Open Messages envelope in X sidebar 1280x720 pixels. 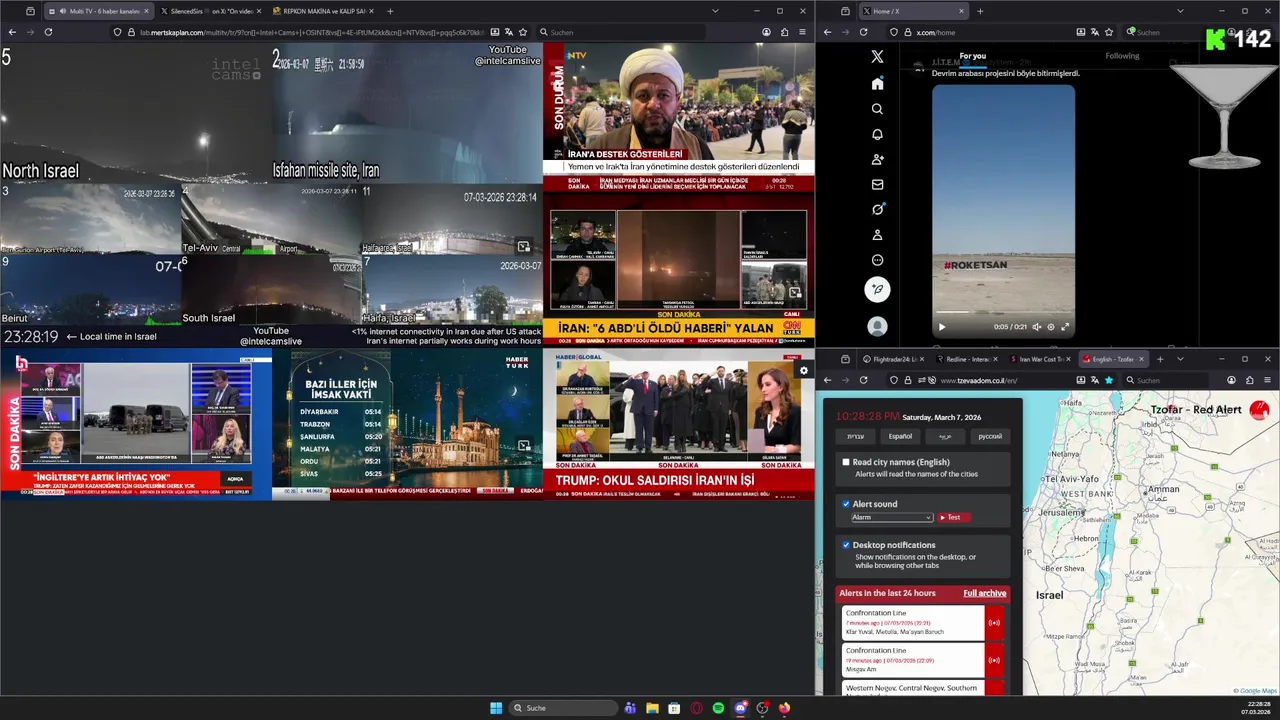pos(877,184)
